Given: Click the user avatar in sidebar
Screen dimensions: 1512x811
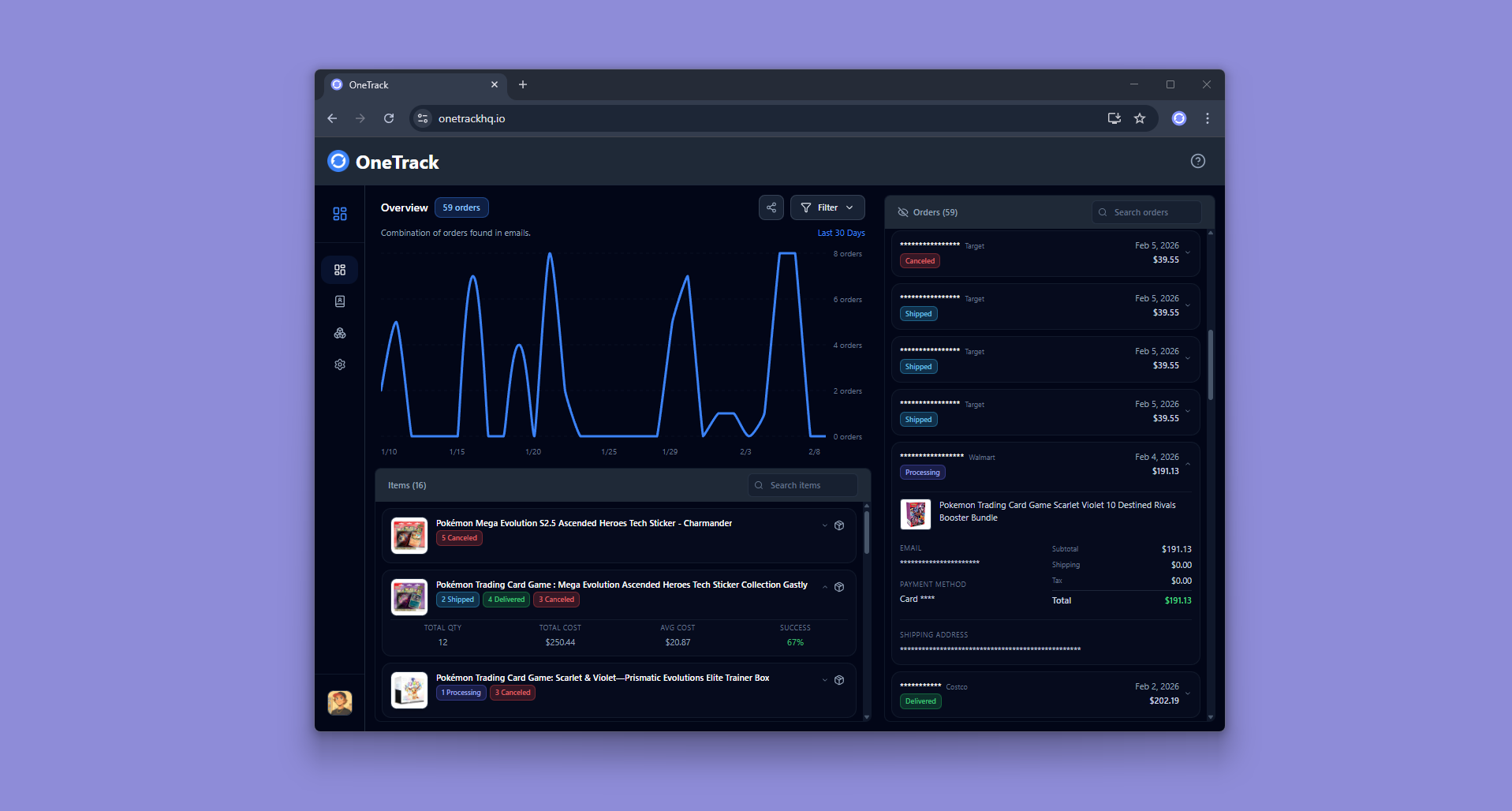Looking at the screenshot, I should (x=340, y=702).
